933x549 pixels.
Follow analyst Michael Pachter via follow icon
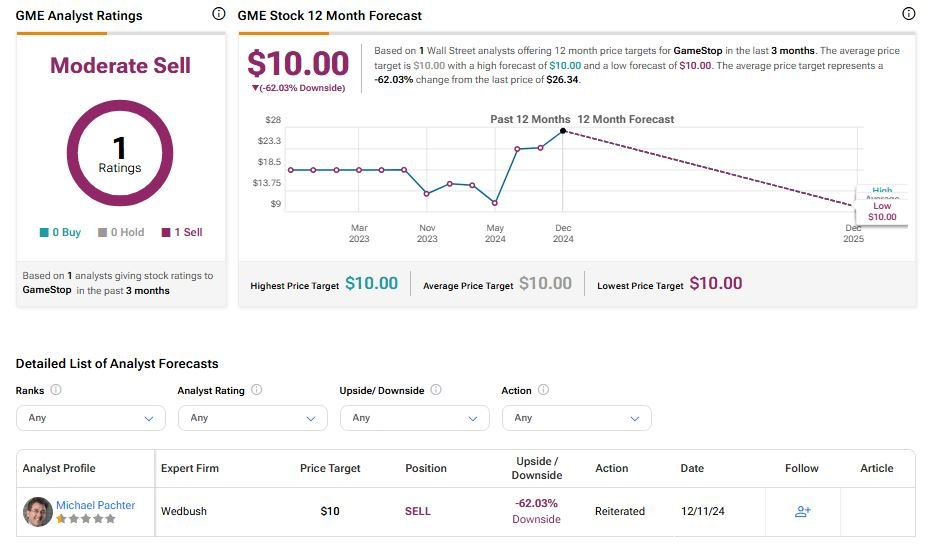(802, 511)
